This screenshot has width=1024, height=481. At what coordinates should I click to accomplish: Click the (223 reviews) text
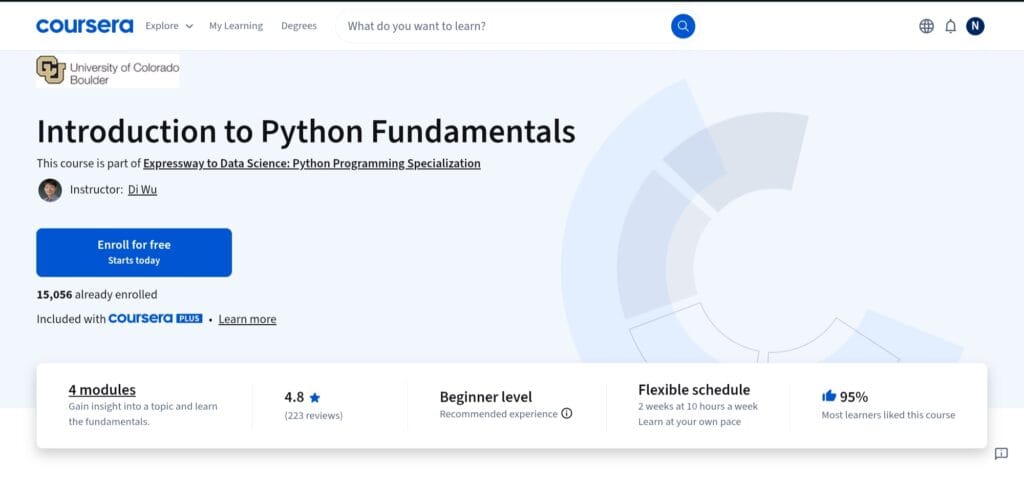click(x=313, y=416)
